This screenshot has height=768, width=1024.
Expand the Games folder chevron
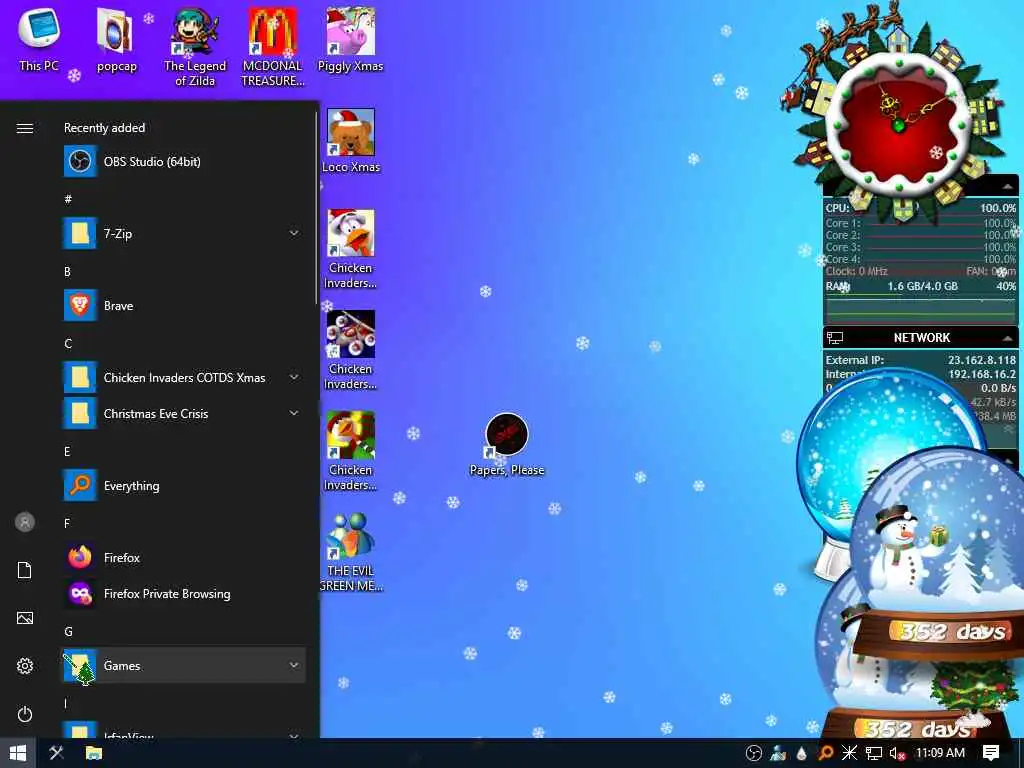(294, 665)
